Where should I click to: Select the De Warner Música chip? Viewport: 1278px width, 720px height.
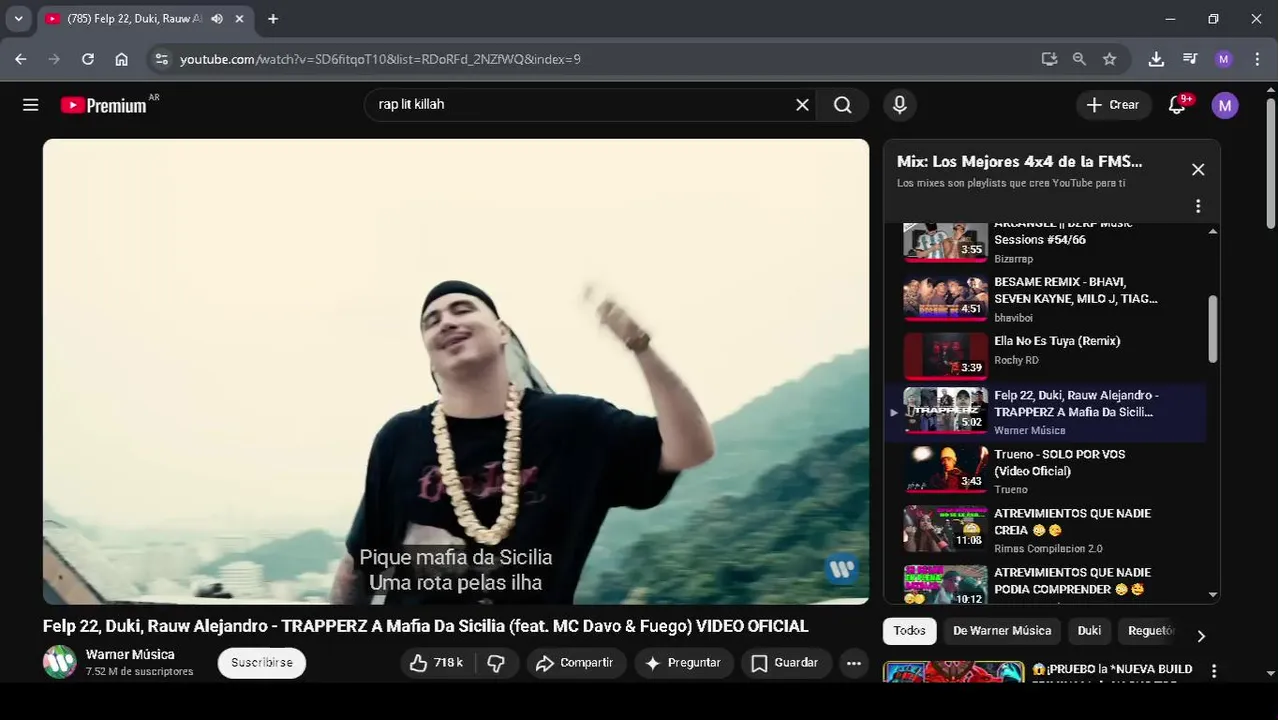[1002, 631]
